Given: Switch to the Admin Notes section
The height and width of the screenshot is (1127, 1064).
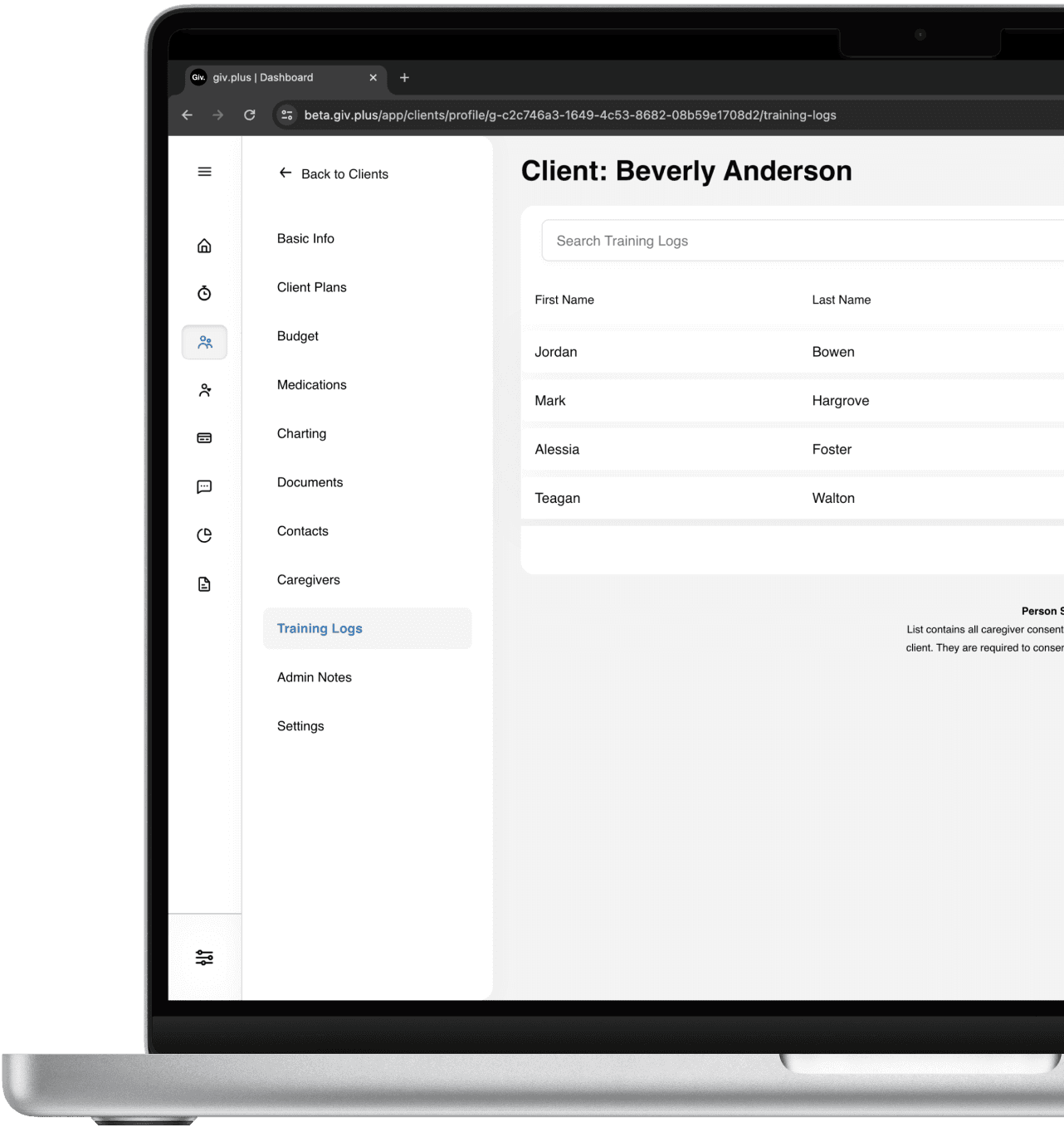Looking at the screenshot, I should click(x=314, y=677).
